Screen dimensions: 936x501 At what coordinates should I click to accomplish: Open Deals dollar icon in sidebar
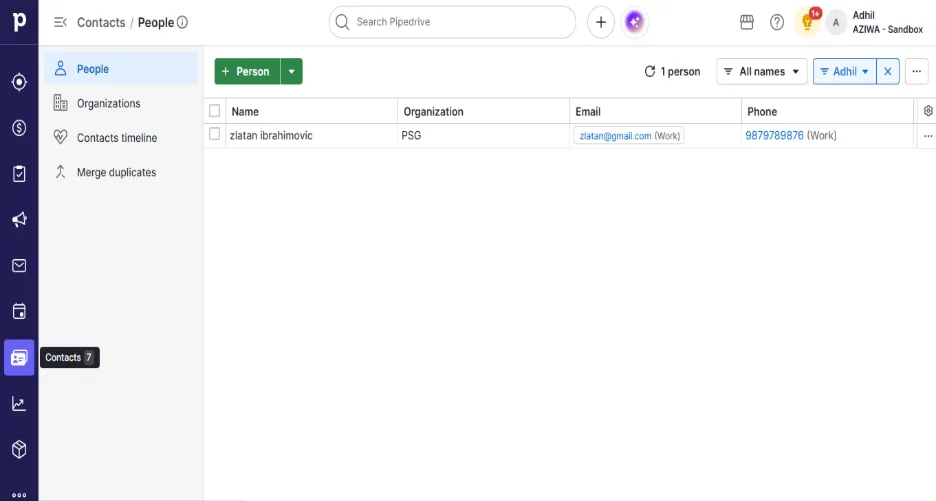pos(19,128)
